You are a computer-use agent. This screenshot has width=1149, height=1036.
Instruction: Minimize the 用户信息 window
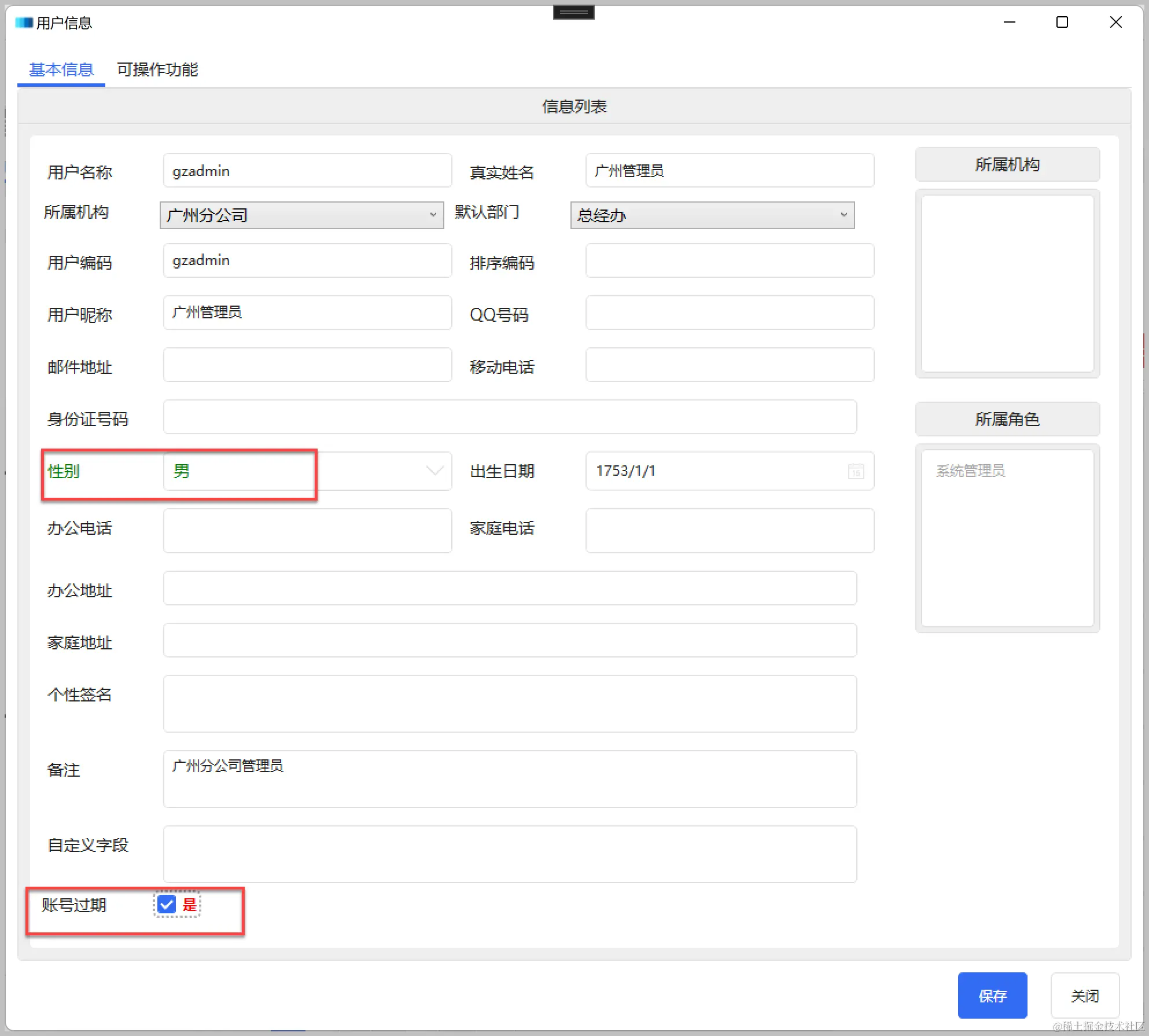point(1010,23)
